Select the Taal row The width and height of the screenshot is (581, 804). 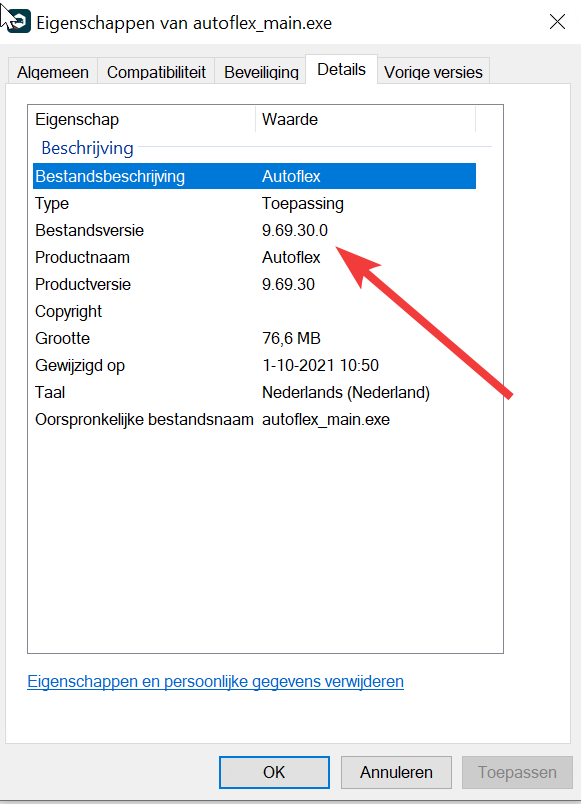point(254,393)
